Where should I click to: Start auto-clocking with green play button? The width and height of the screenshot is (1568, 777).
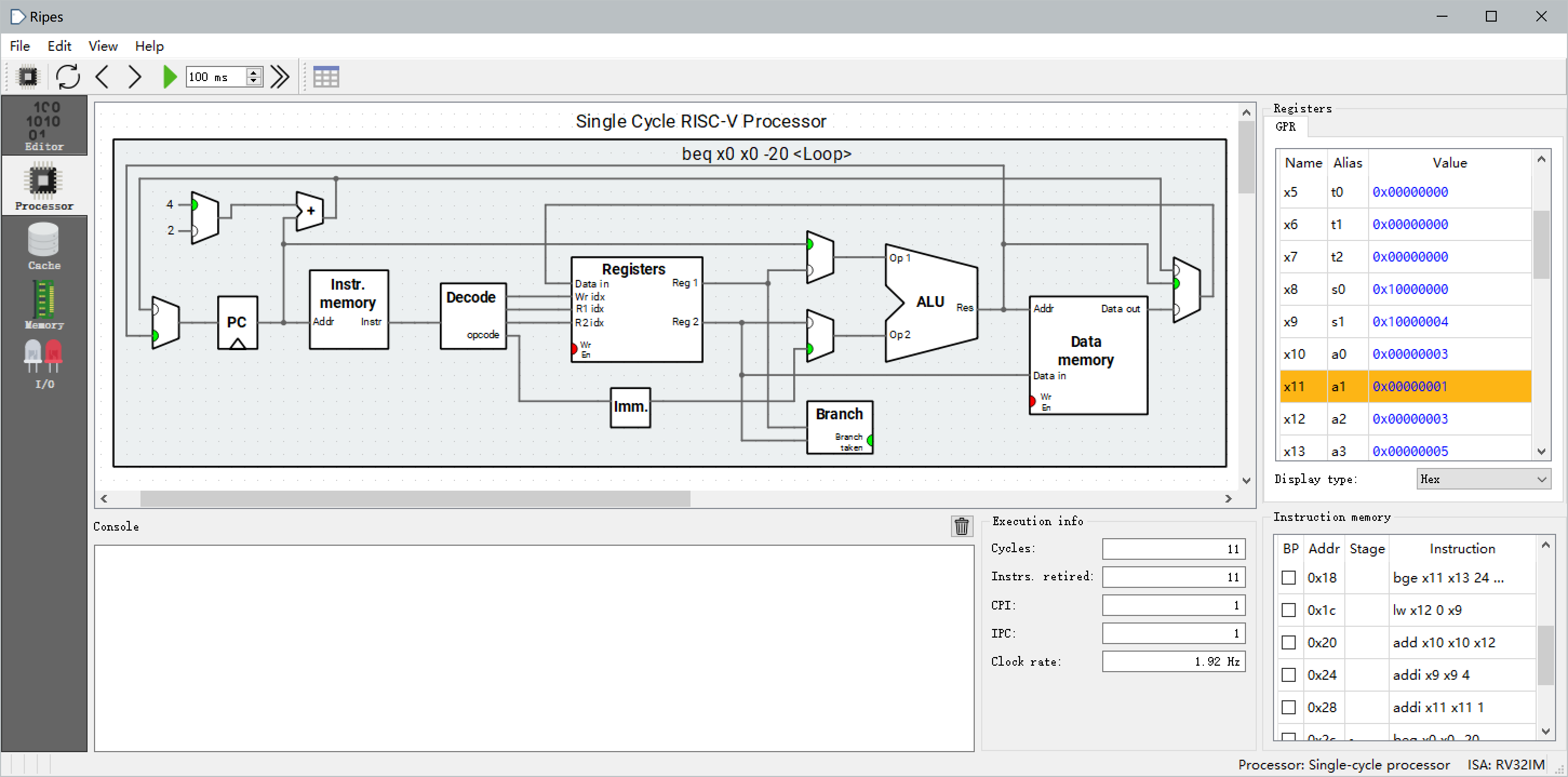(169, 77)
